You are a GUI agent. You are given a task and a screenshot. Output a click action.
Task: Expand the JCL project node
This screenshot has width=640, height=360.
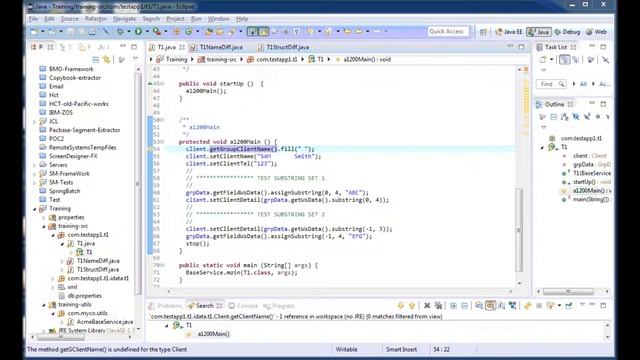[x=34, y=121]
